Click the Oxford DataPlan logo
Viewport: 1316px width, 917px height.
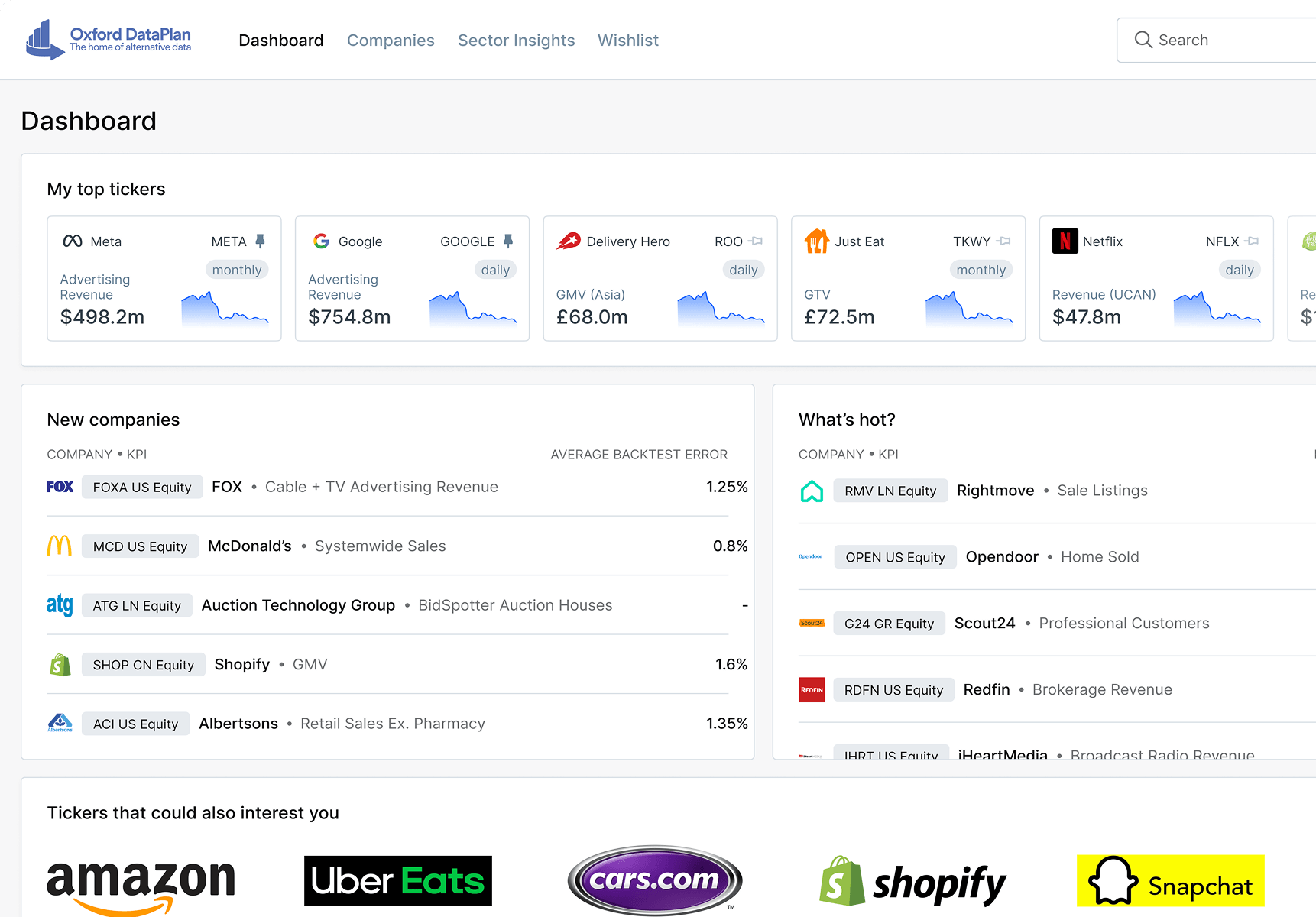(x=108, y=40)
